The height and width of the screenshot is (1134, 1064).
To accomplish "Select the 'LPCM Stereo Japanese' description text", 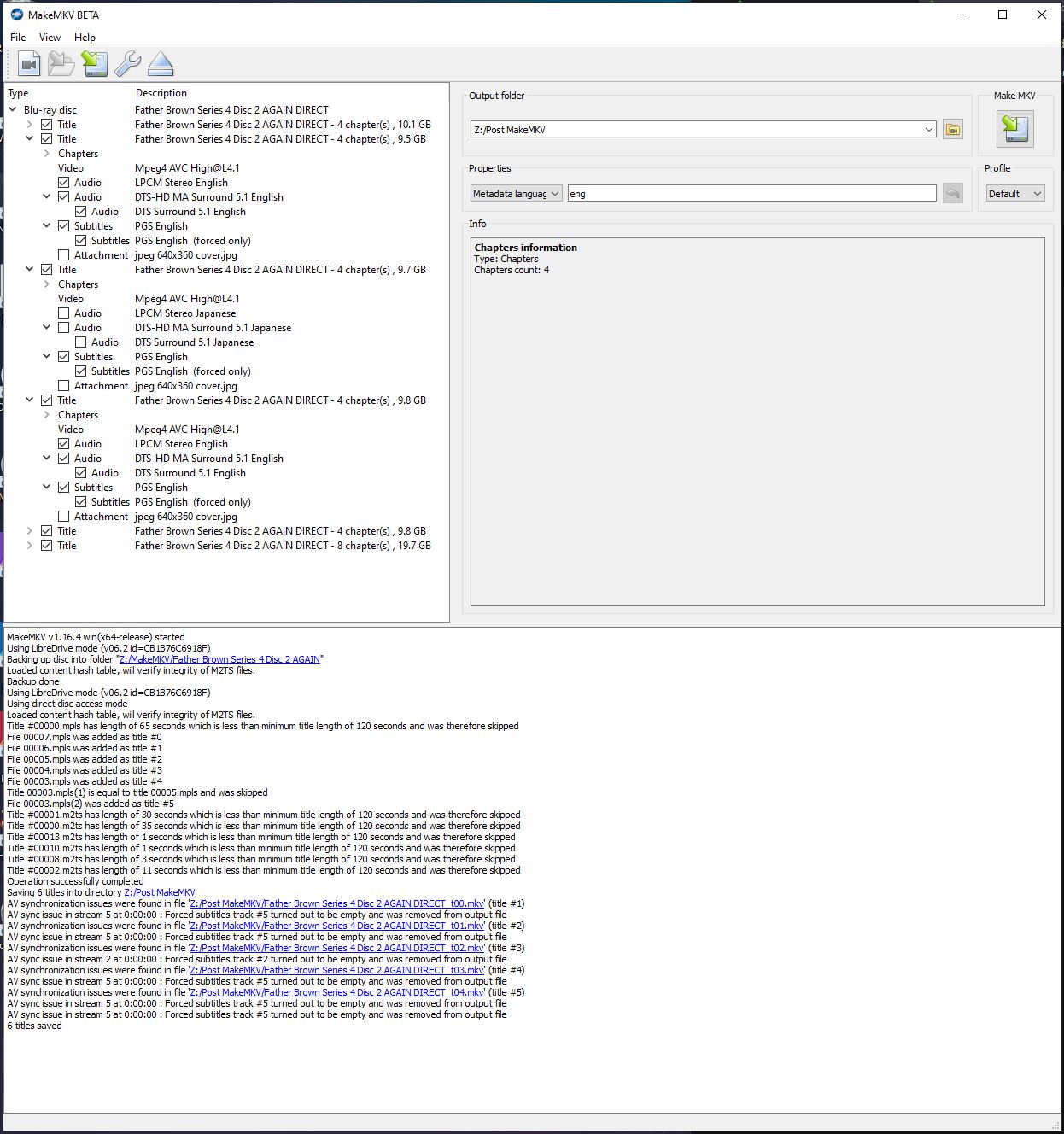I will (185, 313).
